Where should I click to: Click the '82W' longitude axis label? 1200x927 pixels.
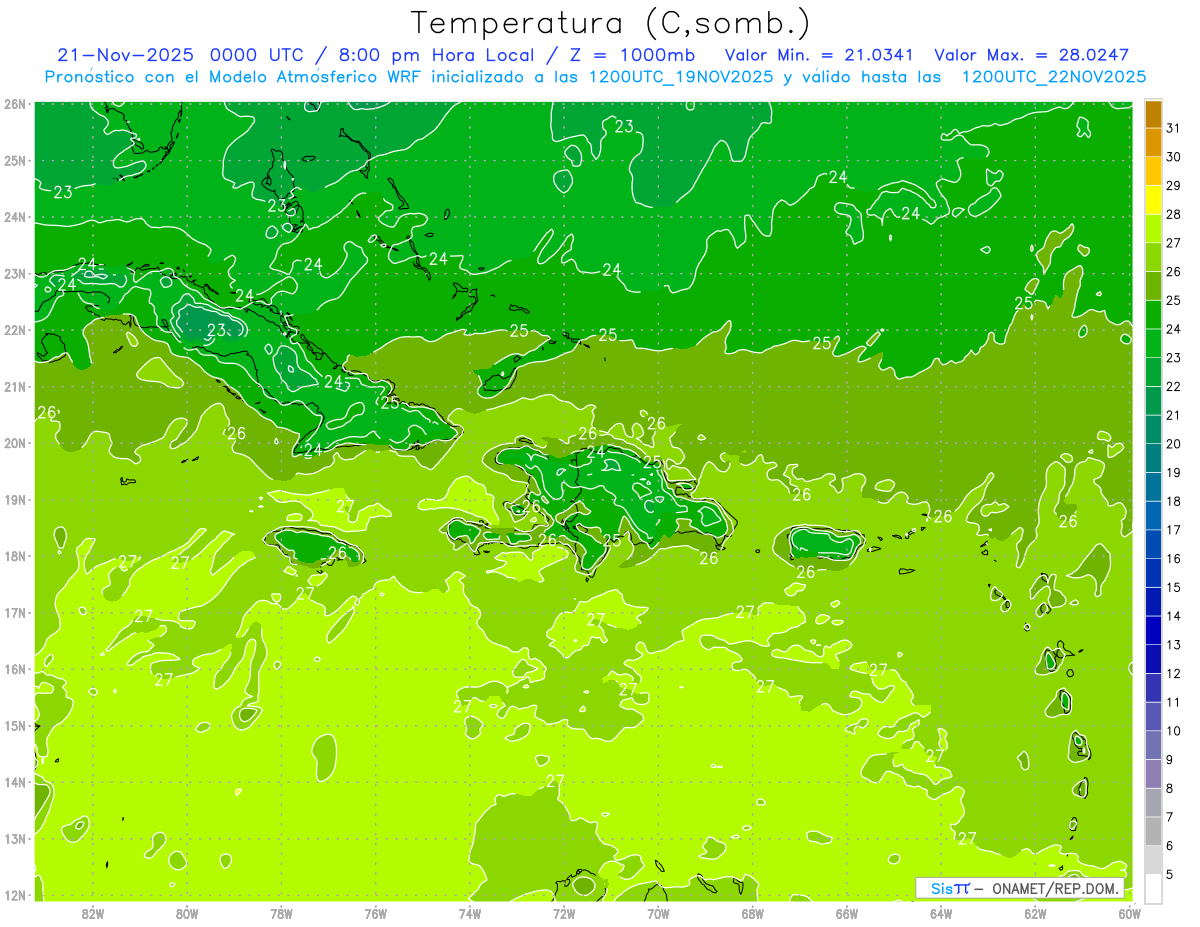92,913
